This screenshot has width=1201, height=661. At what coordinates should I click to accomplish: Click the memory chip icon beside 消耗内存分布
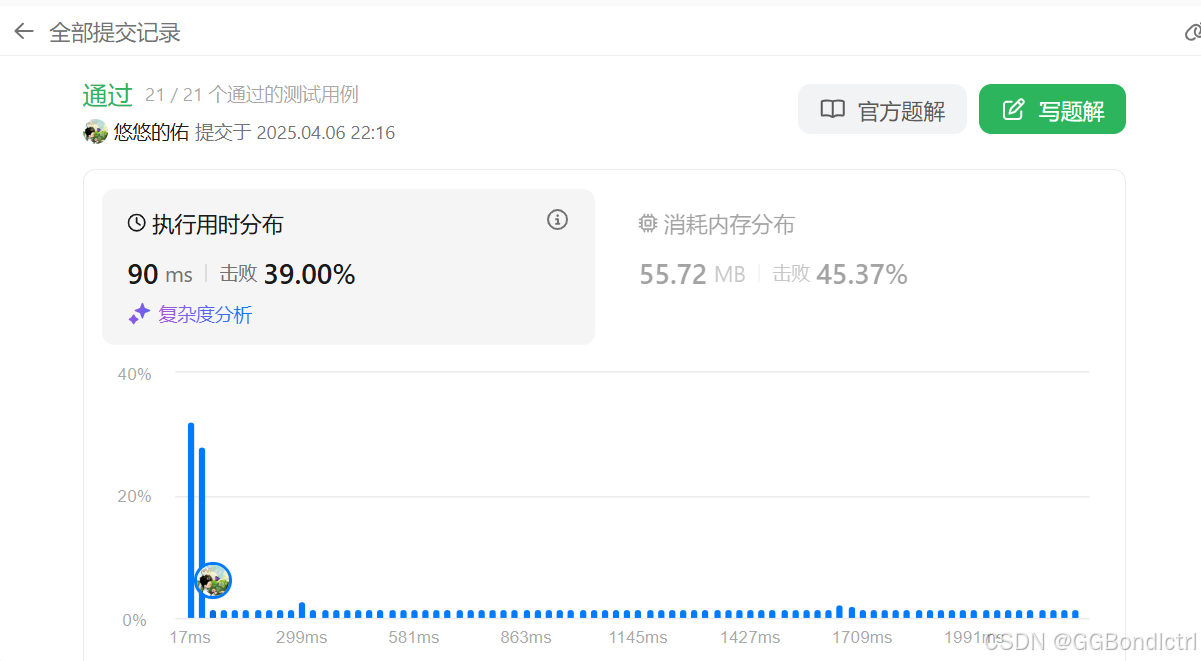point(647,224)
